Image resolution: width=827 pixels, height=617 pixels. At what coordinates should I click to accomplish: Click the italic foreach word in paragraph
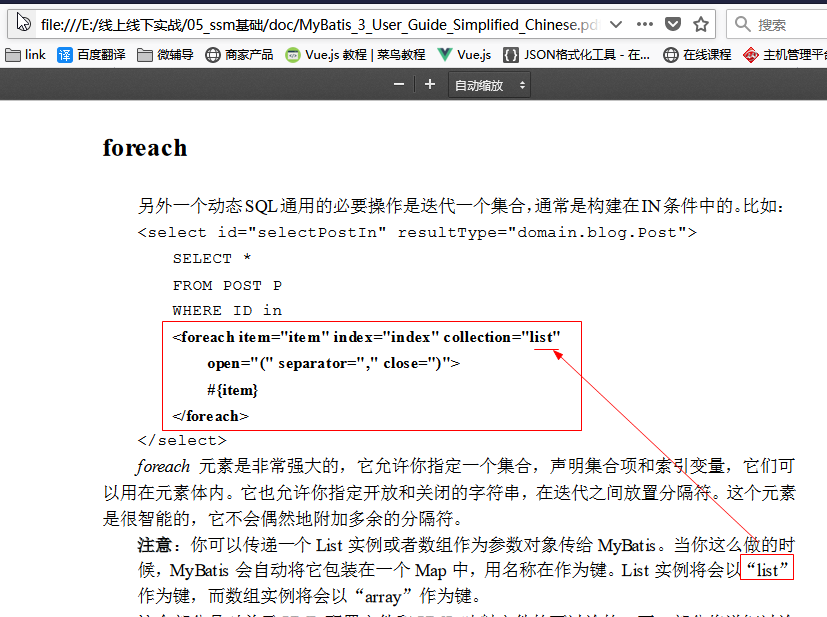pos(163,466)
